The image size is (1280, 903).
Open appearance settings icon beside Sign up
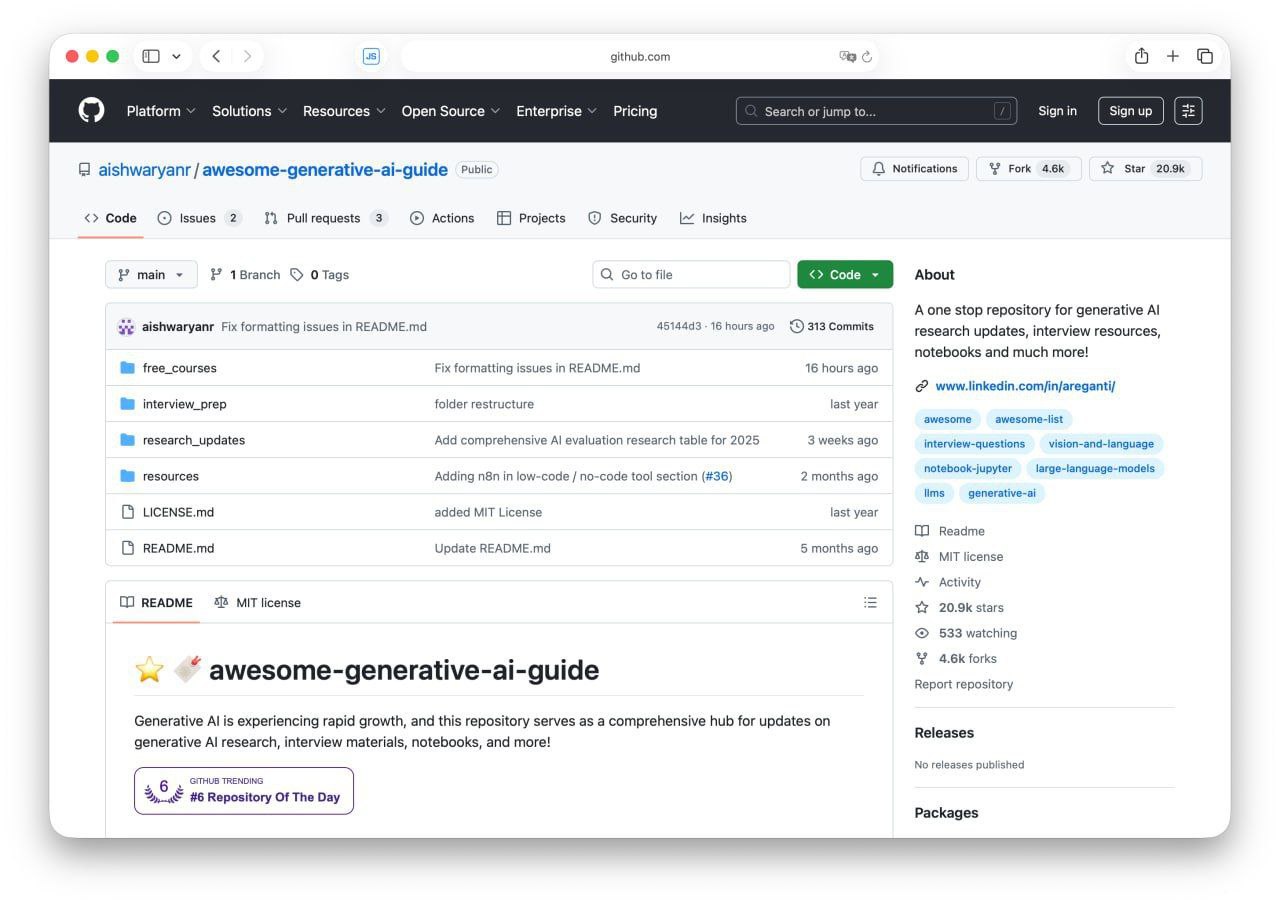point(1188,111)
